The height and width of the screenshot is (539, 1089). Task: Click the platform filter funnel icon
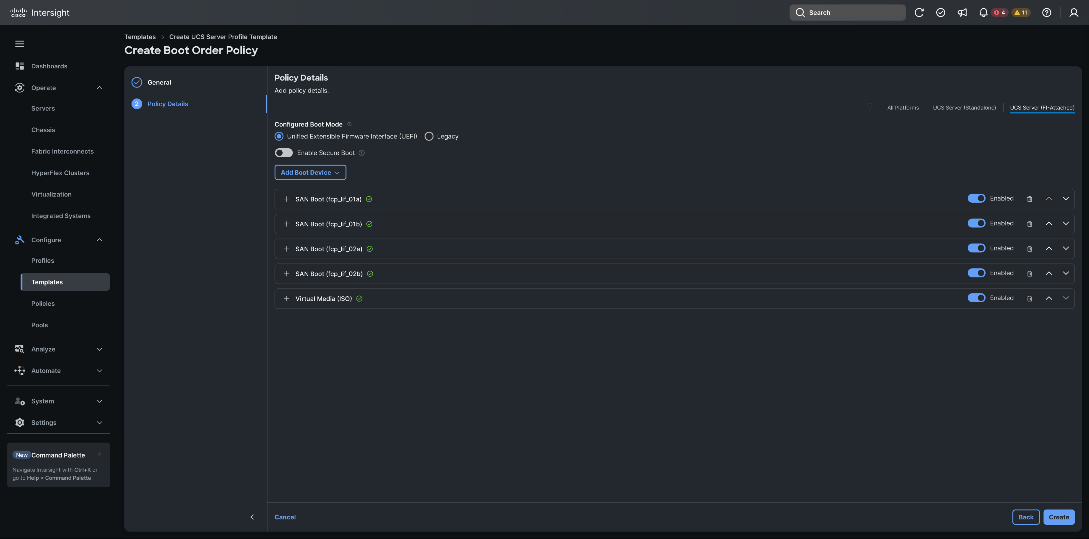click(870, 108)
